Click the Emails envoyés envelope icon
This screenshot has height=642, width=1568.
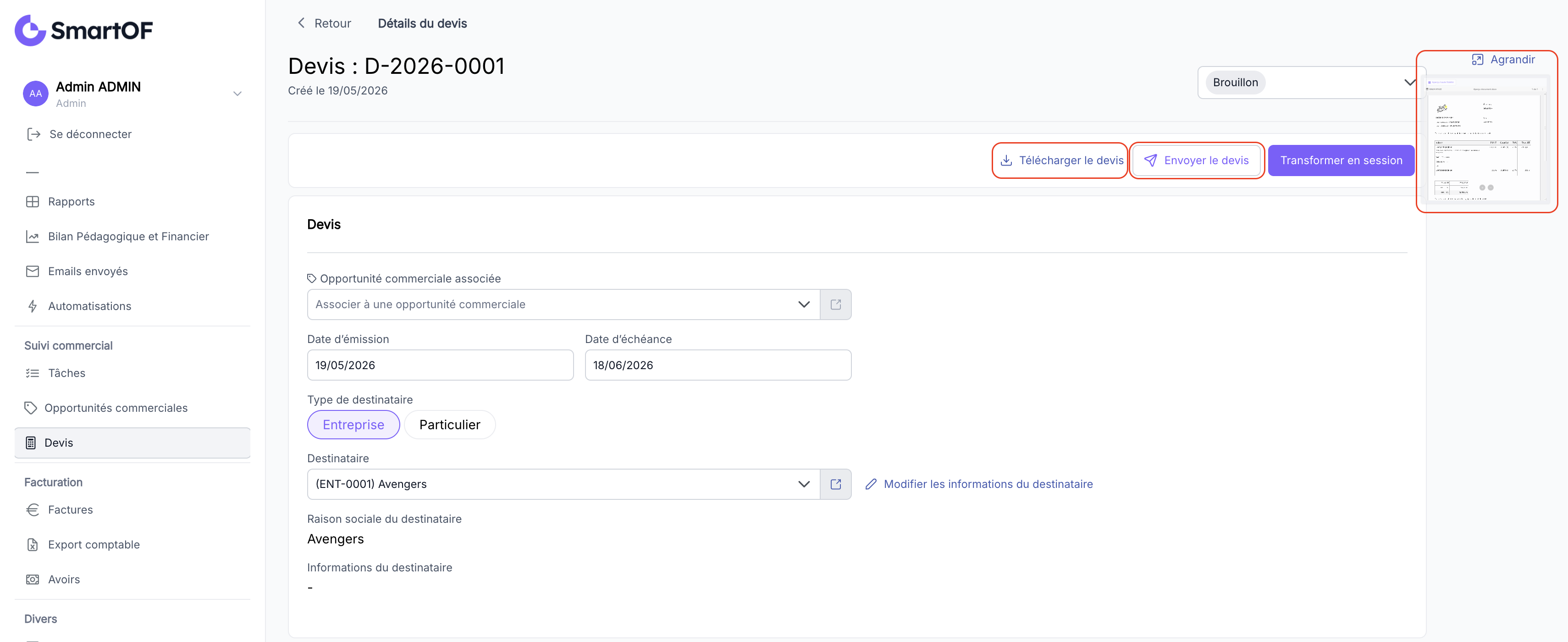pos(32,271)
